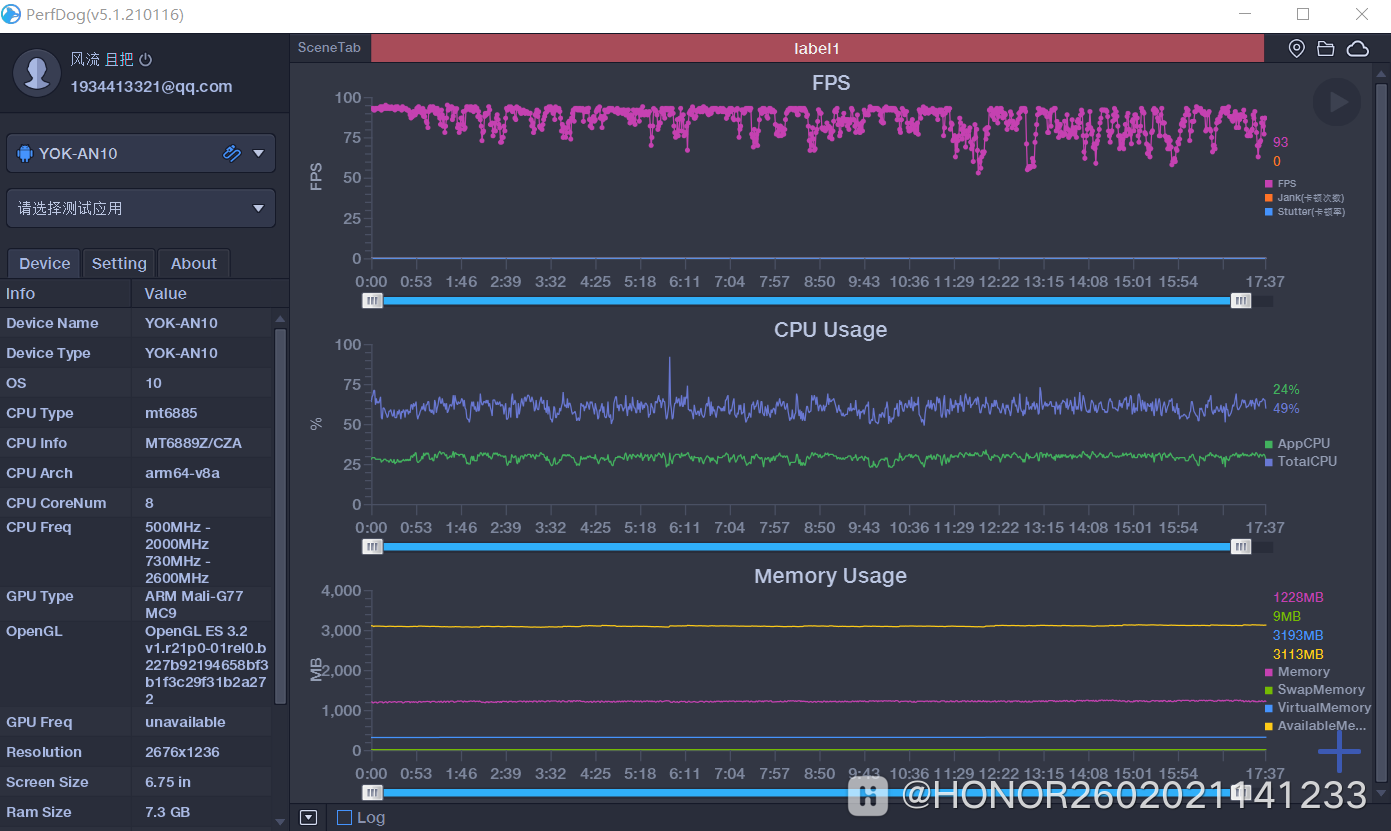Click the user avatar icon
The height and width of the screenshot is (831, 1391).
(x=38, y=73)
